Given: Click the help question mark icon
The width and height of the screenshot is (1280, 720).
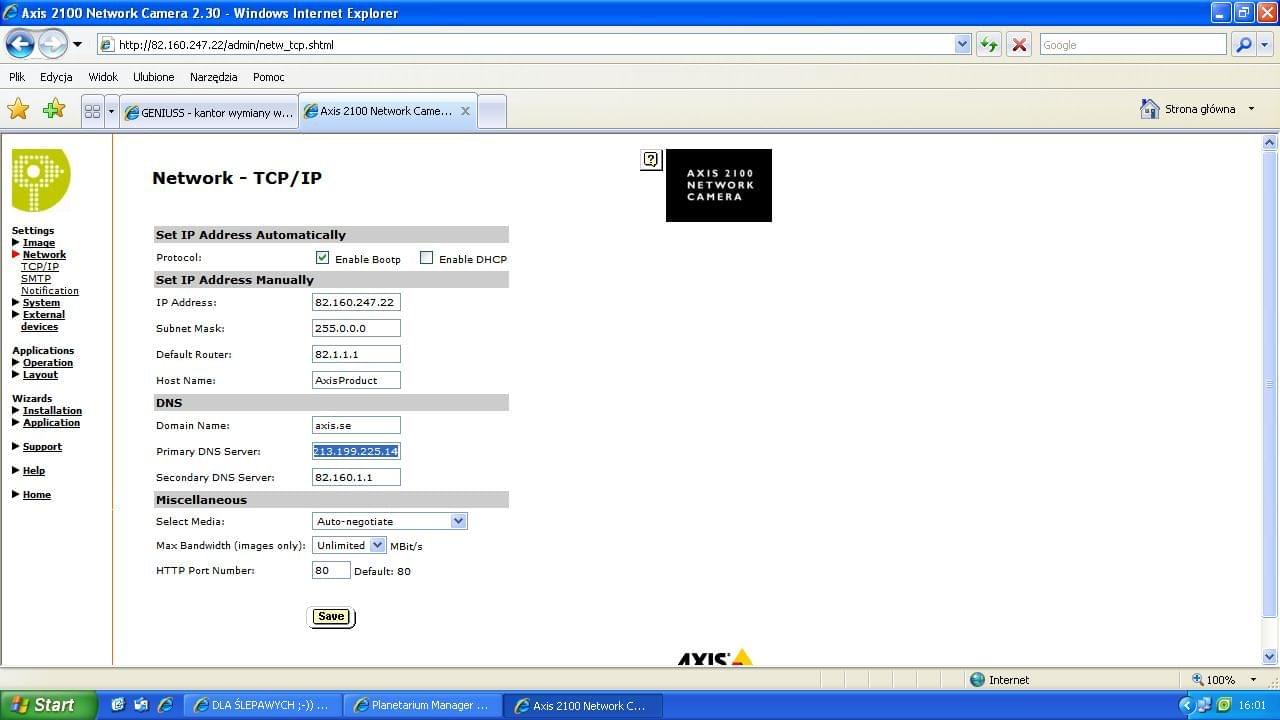Looking at the screenshot, I should pos(651,159).
